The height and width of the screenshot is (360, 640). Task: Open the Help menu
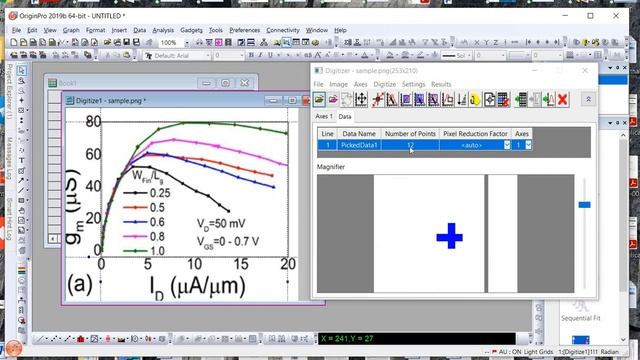(340, 30)
